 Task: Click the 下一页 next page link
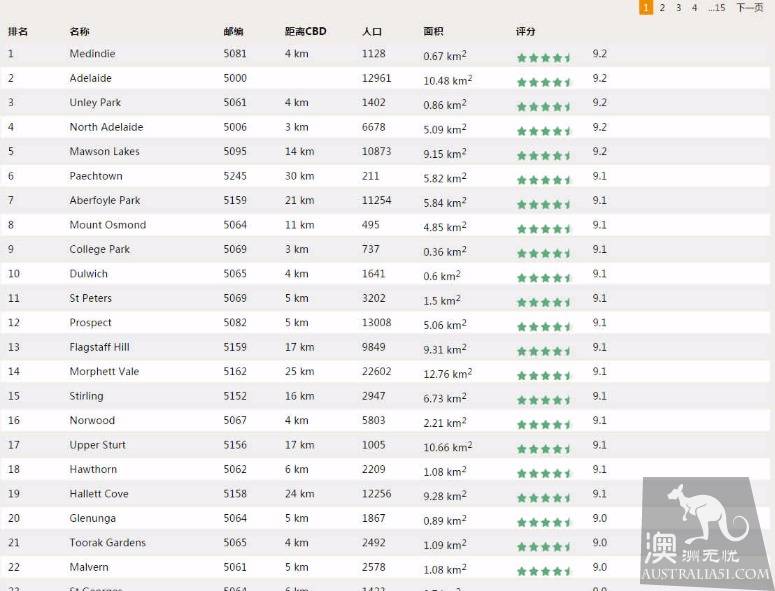(750, 7)
